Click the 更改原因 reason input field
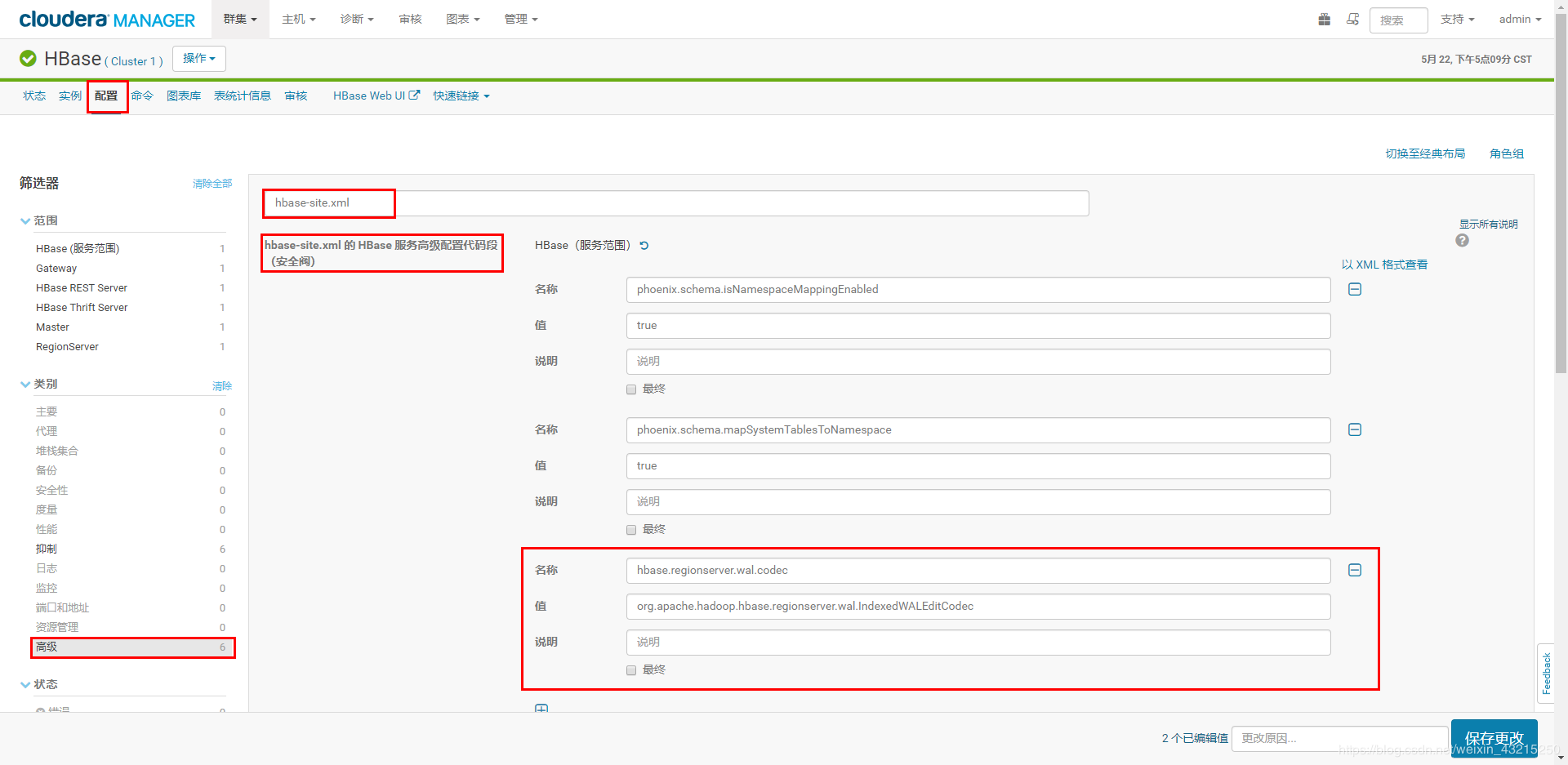Viewport: 1568px width, 765px height. point(1339,738)
